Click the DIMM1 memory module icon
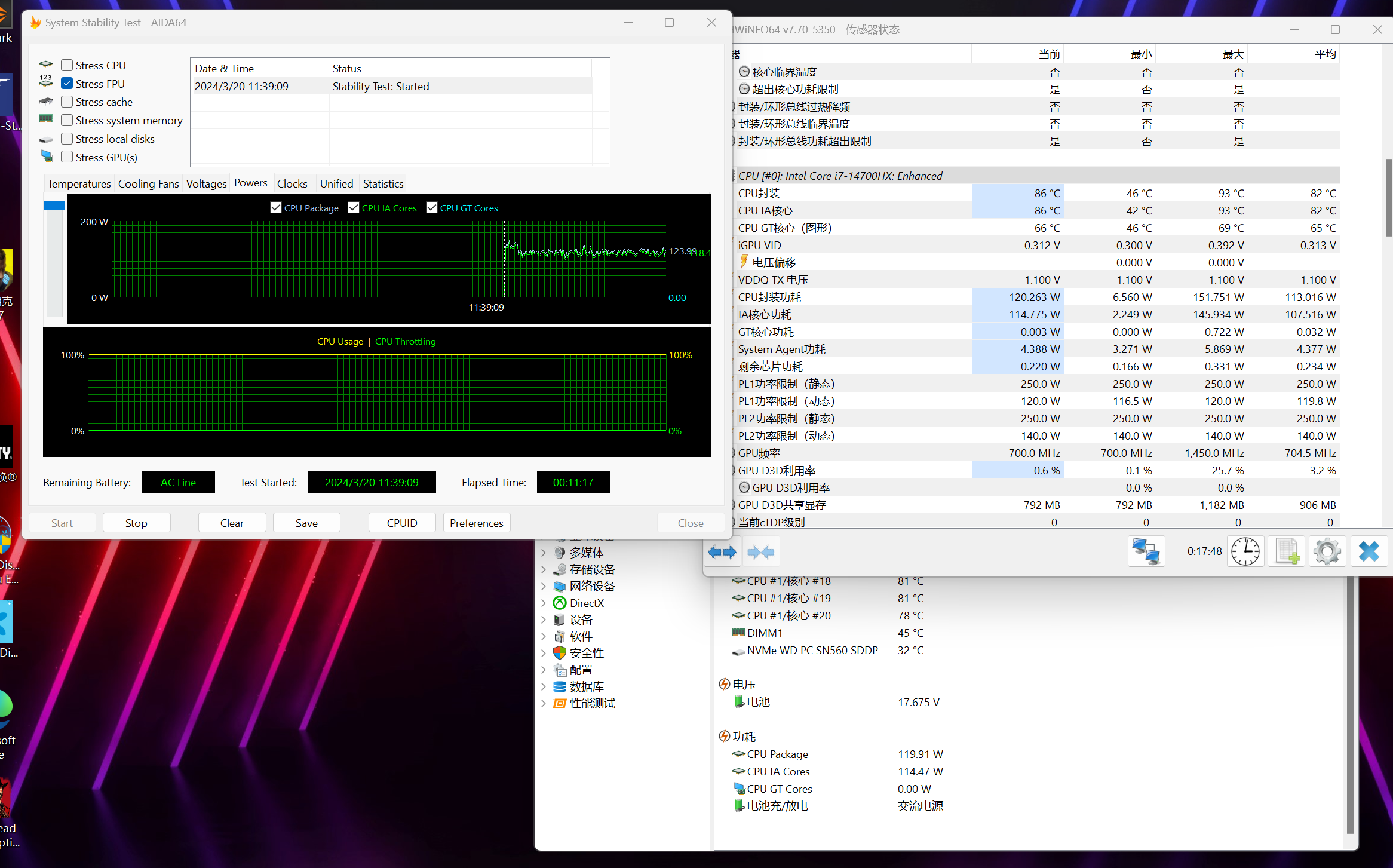The width and height of the screenshot is (1393, 868). coord(739,632)
